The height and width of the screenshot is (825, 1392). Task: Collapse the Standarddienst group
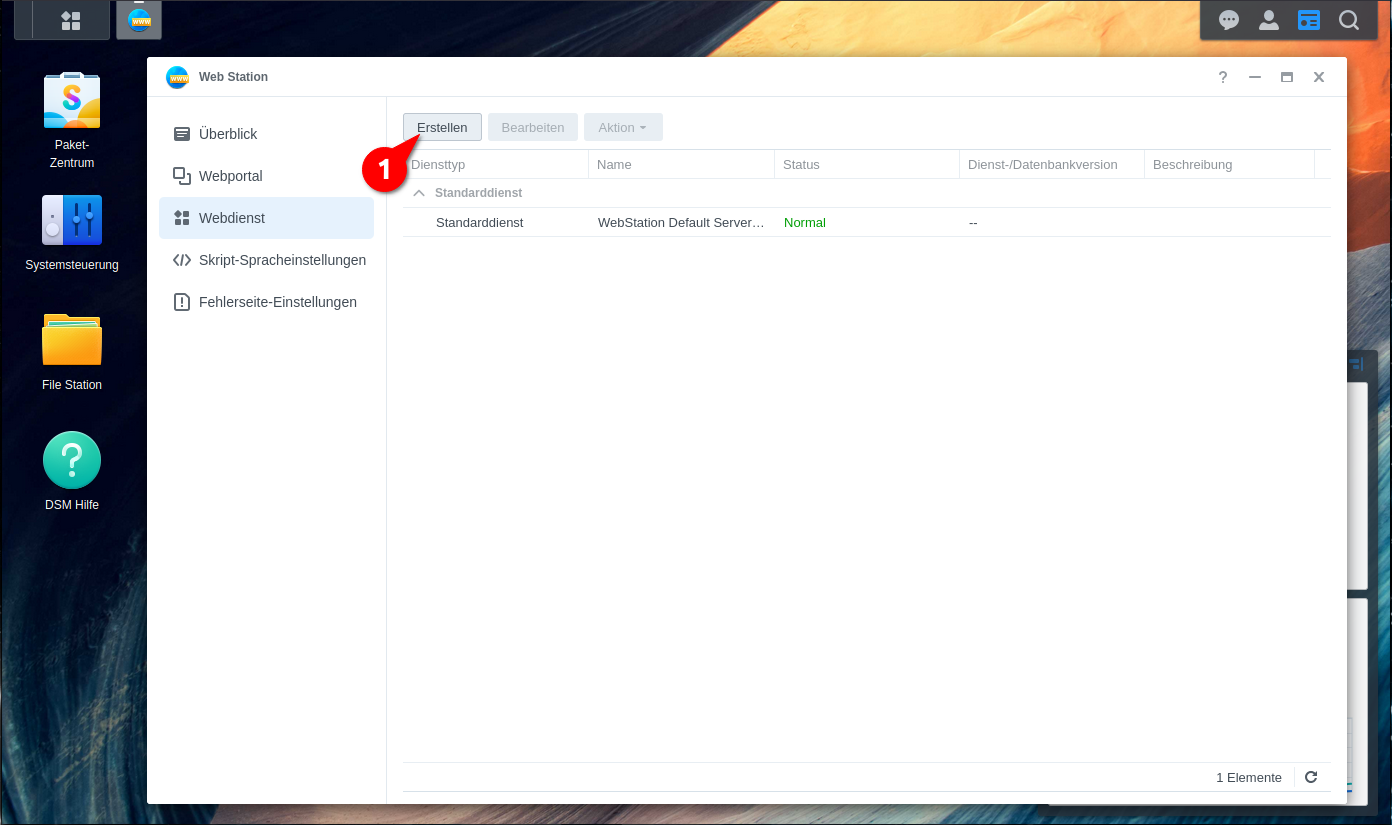419,193
